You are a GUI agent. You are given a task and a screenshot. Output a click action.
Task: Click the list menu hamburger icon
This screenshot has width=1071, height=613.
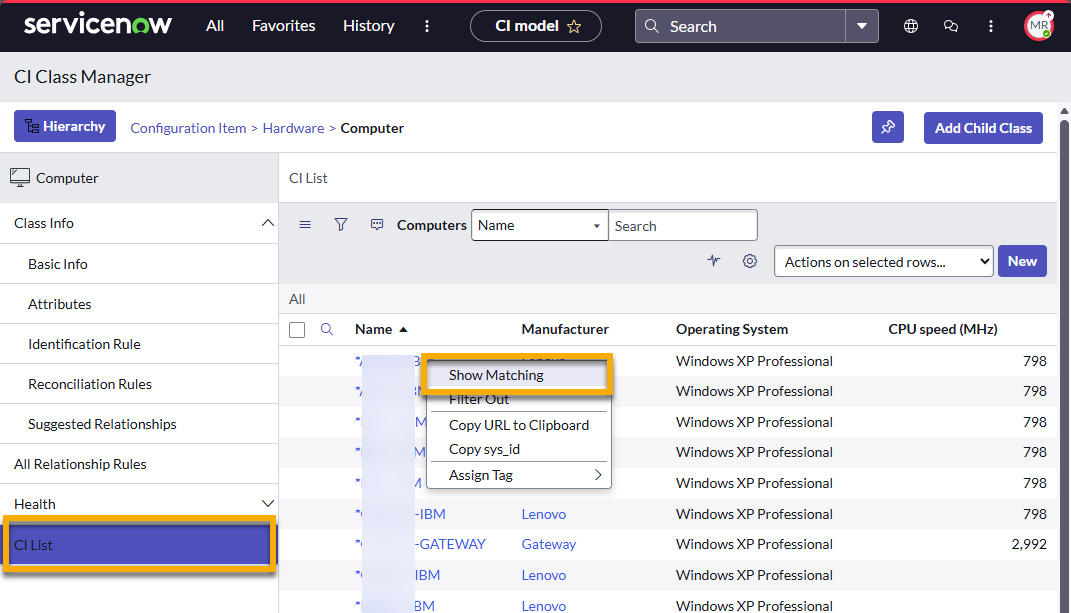(305, 225)
